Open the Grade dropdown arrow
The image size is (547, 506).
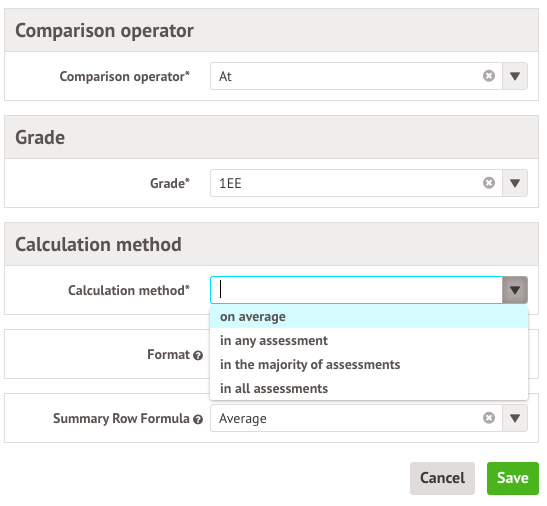[x=515, y=183]
